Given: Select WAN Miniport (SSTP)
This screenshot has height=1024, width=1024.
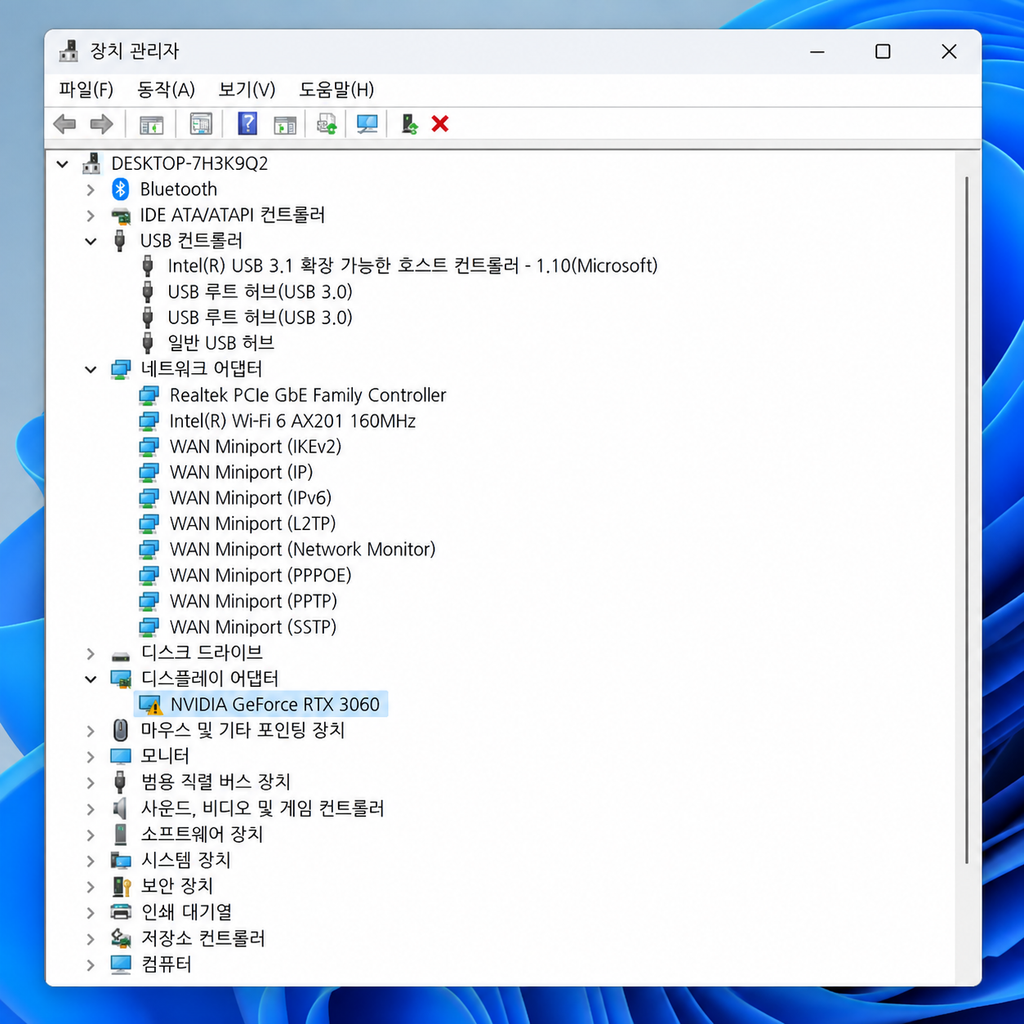Looking at the screenshot, I should point(253,627).
